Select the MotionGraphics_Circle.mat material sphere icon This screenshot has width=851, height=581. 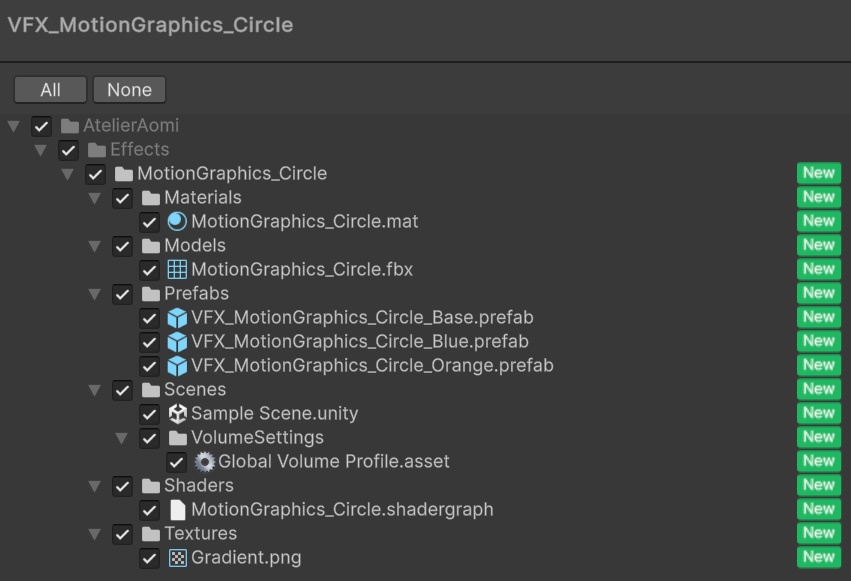[175, 221]
